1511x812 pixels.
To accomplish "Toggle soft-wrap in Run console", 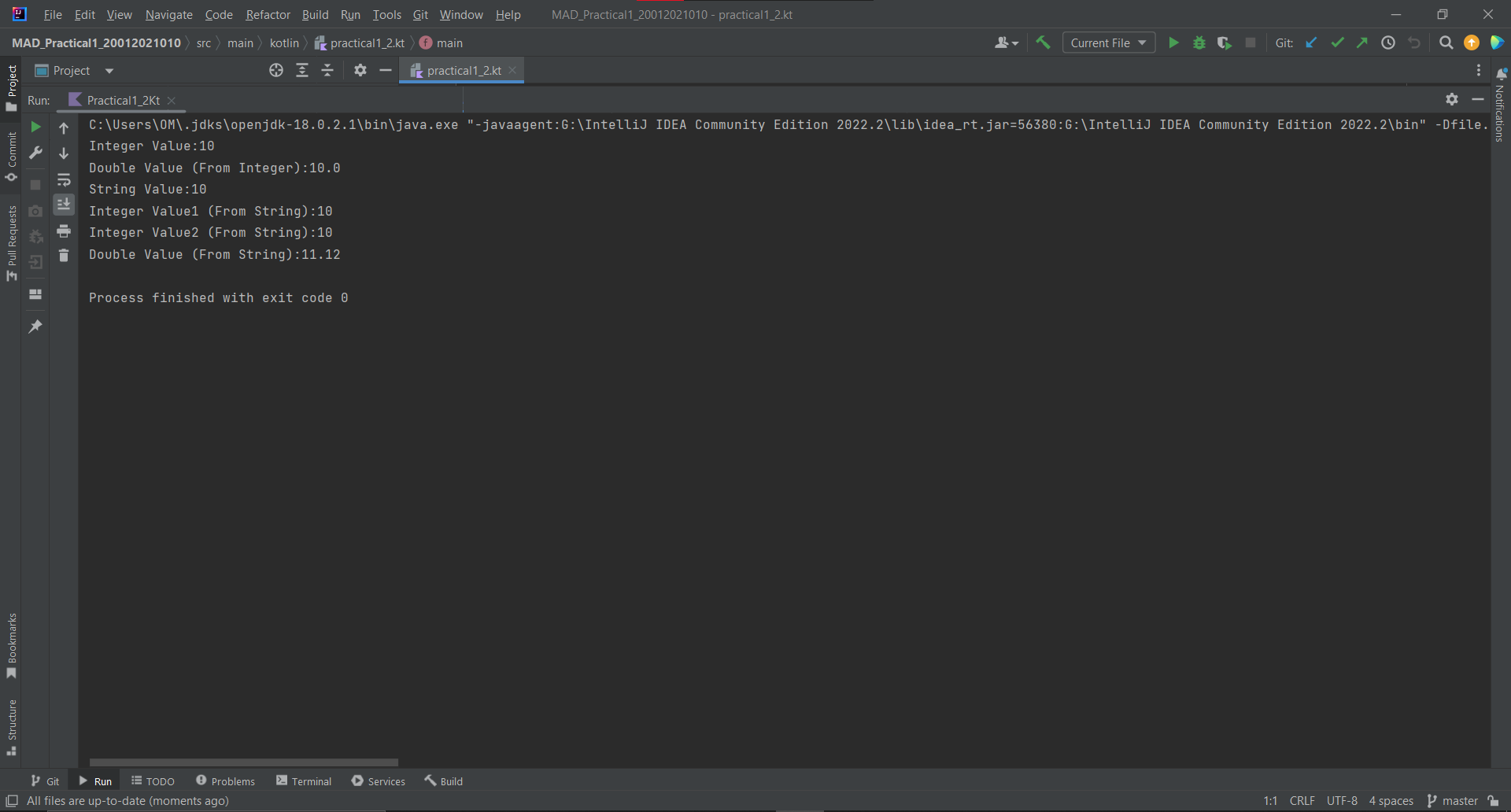I will coord(64,180).
